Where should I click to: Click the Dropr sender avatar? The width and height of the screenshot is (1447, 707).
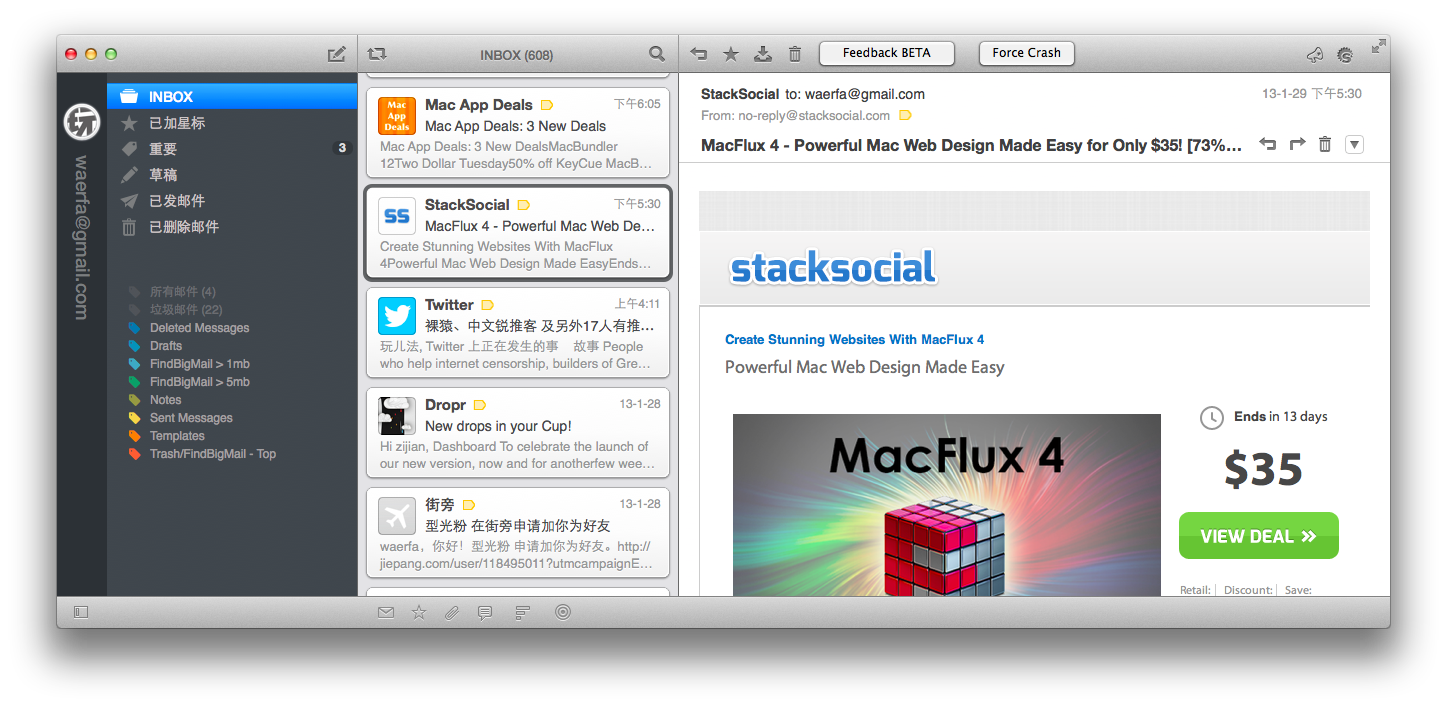point(397,416)
